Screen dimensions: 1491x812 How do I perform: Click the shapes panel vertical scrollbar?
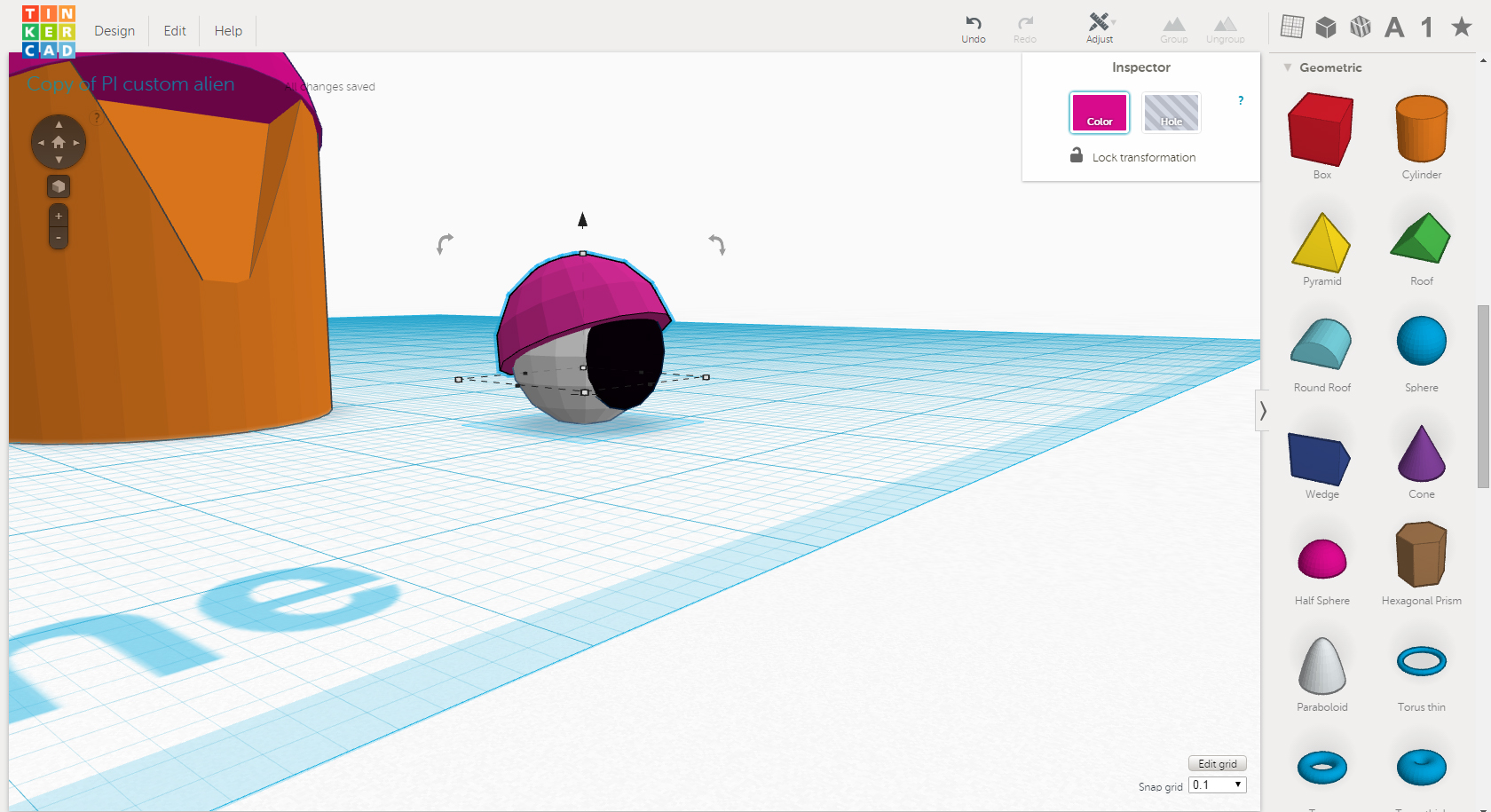pos(1483,397)
